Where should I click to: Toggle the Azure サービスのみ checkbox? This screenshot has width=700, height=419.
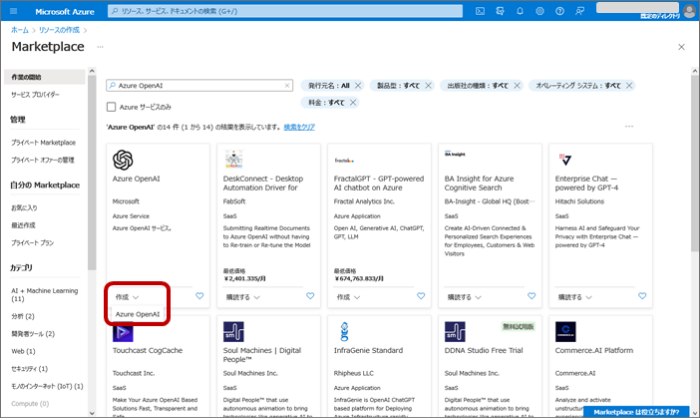coord(111,107)
